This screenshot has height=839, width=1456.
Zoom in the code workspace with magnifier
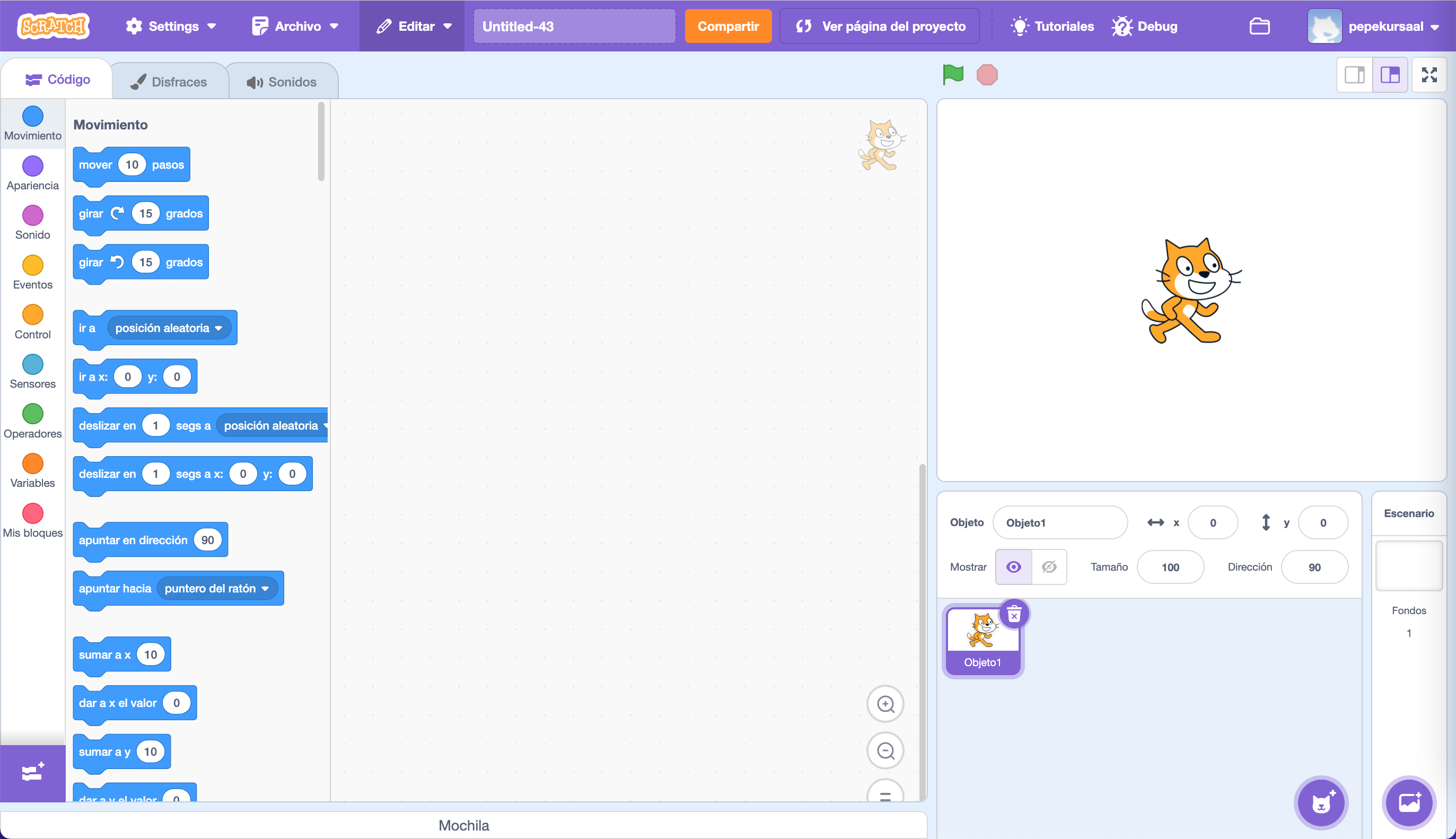(885, 703)
